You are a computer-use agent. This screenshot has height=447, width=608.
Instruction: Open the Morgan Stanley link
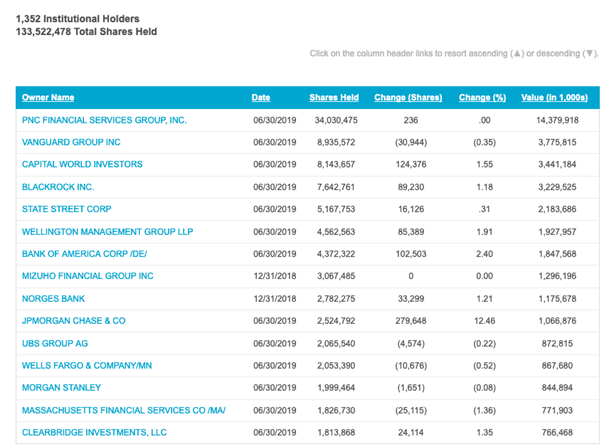[x=61, y=388]
